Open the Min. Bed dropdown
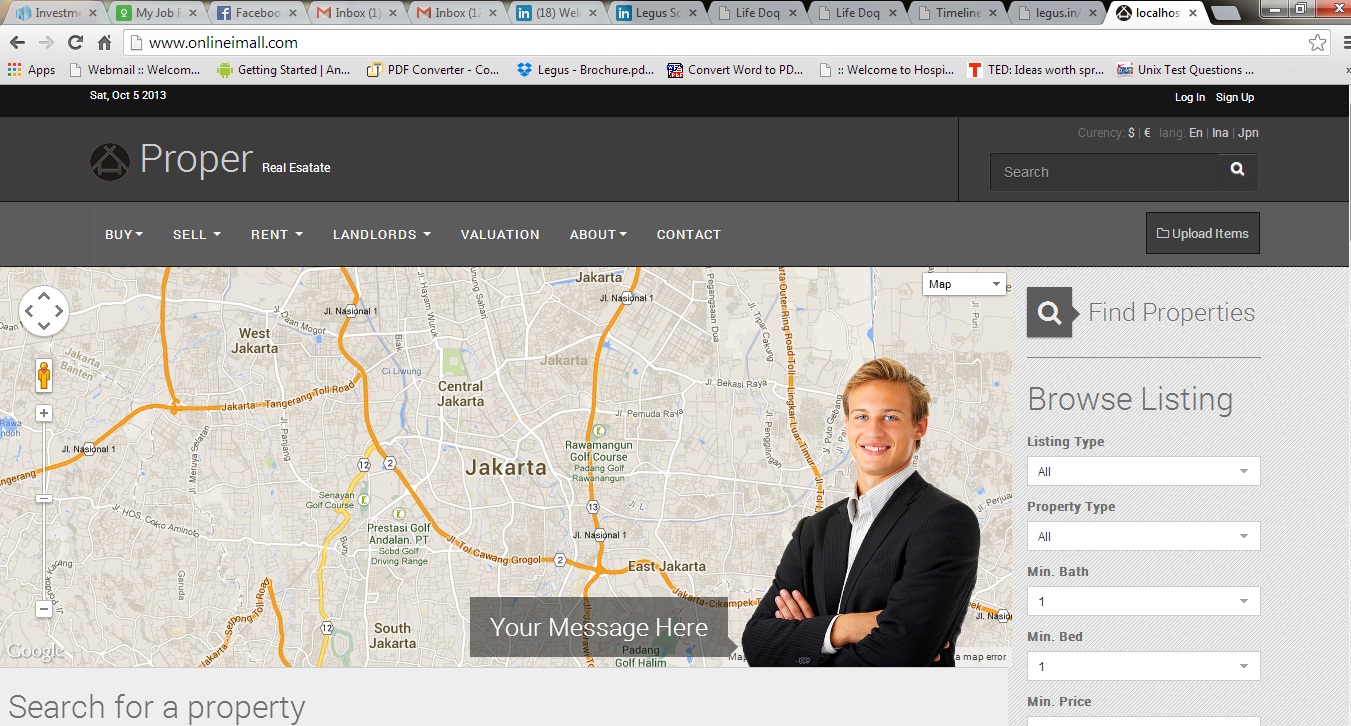Image resolution: width=1351 pixels, height=726 pixels. tap(1143, 666)
